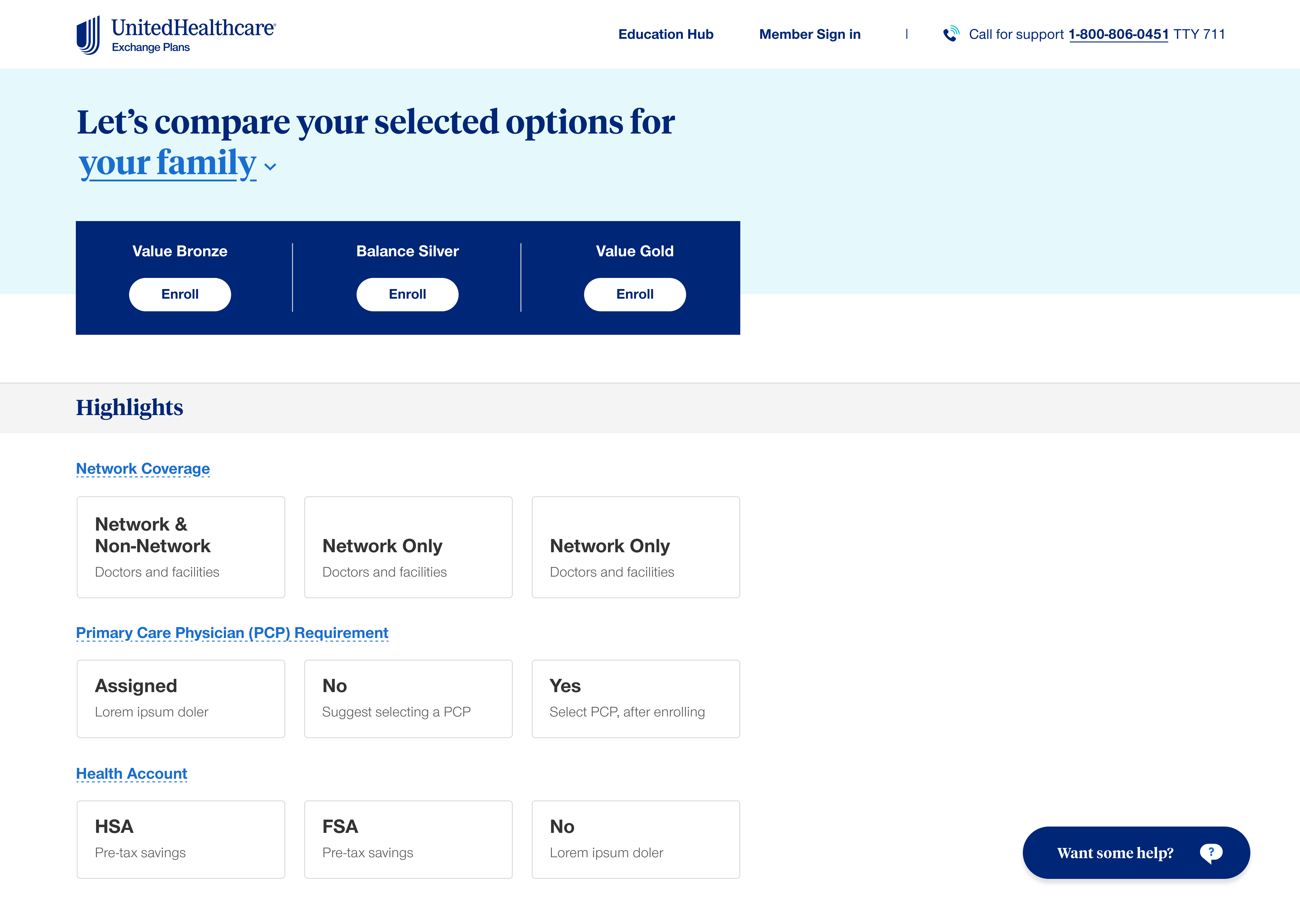Click the 'Want some help?' chat button
This screenshot has height=924, width=1300.
[1115, 852]
